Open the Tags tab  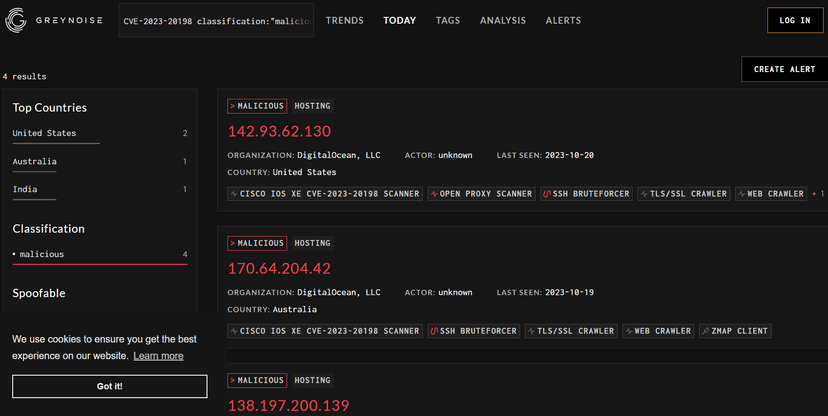point(448,21)
